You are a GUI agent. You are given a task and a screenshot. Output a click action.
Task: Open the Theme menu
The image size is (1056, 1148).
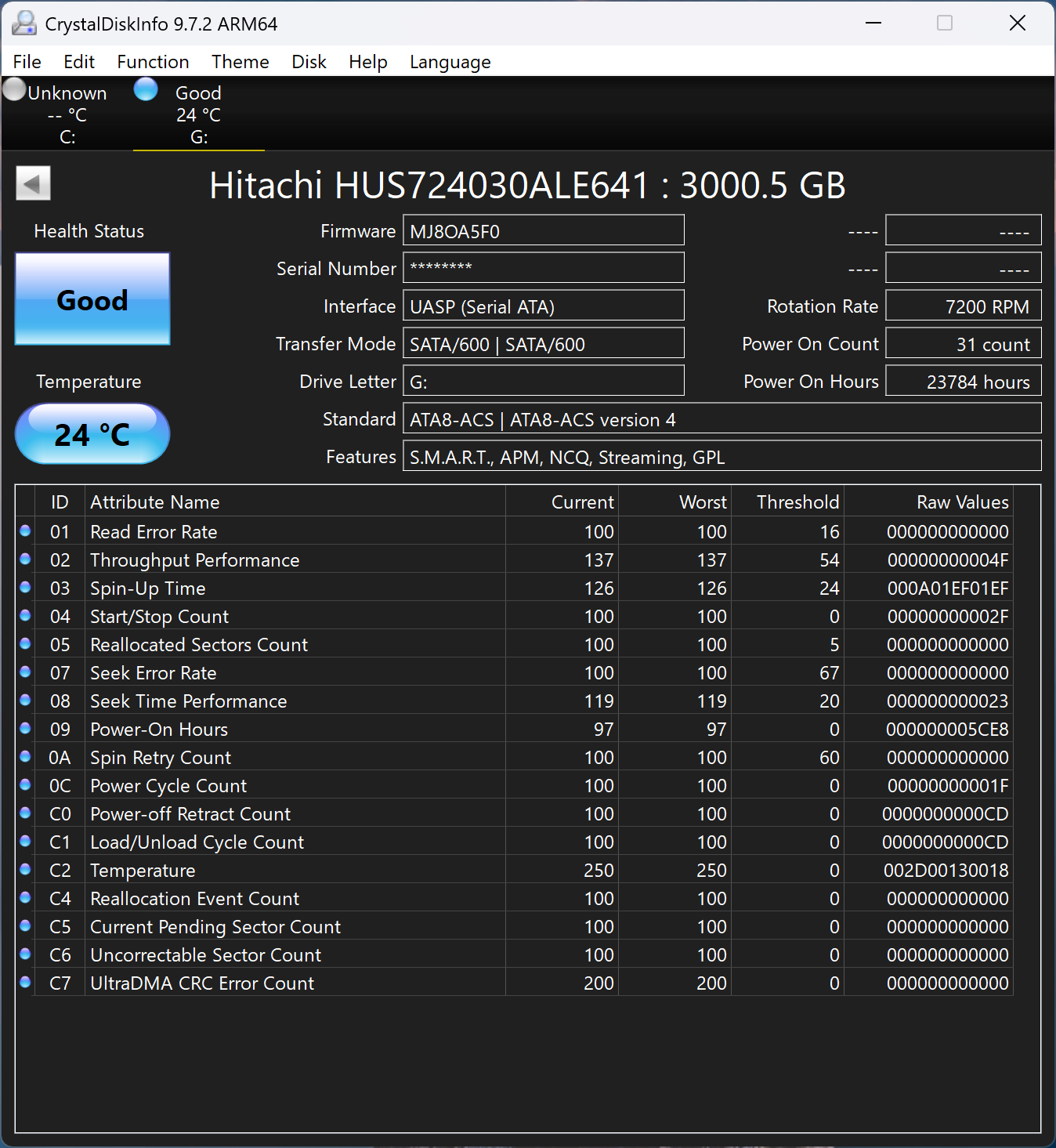coord(240,62)
